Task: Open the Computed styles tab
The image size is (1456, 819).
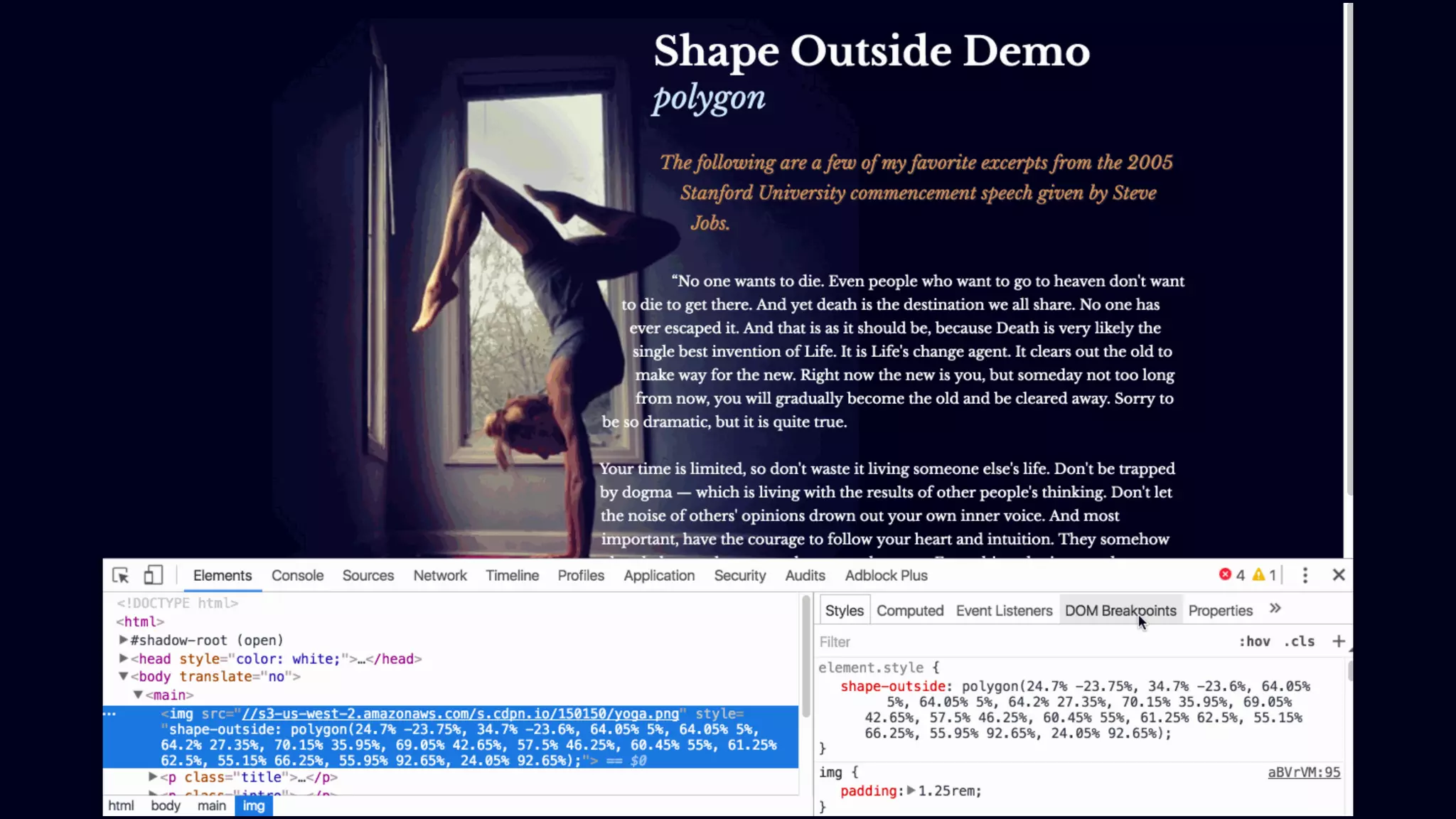Action: tap(909, 611)
